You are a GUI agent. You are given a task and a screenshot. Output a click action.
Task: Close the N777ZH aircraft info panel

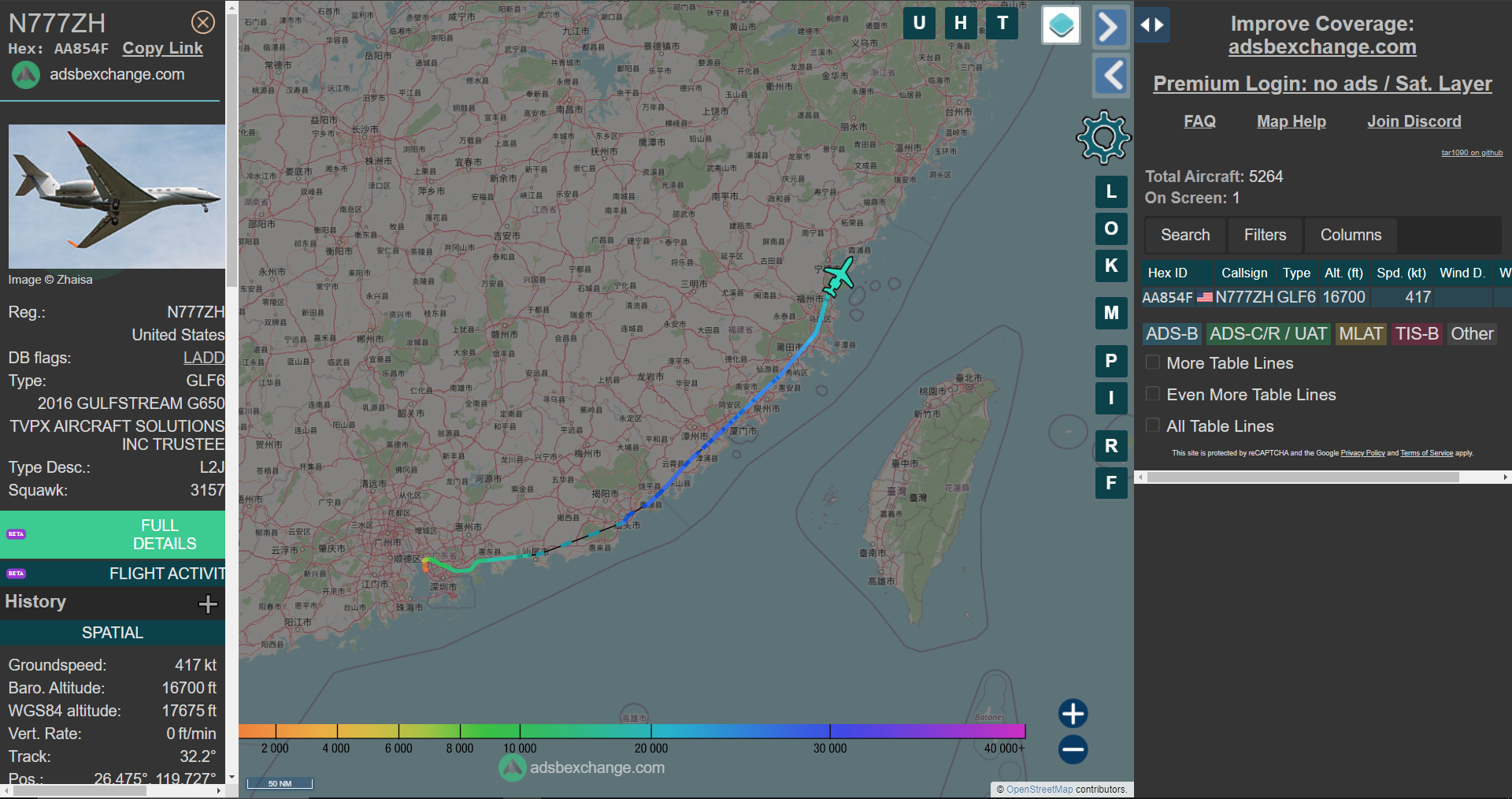pos(203,22)
